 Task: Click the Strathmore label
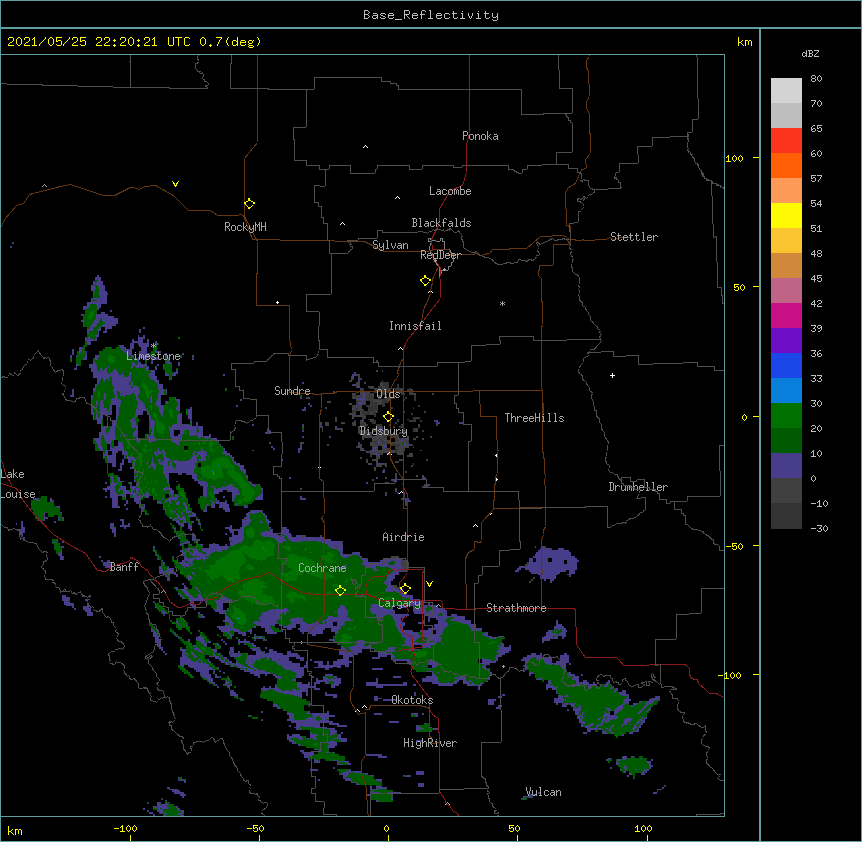(516, 608)
